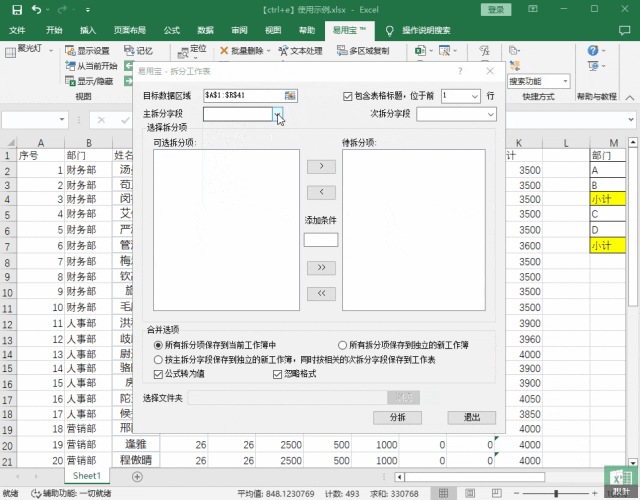This screenshot has height=500, width=640.
Task: Switch to Page Layout view in status bar
Action: point(470,493)
